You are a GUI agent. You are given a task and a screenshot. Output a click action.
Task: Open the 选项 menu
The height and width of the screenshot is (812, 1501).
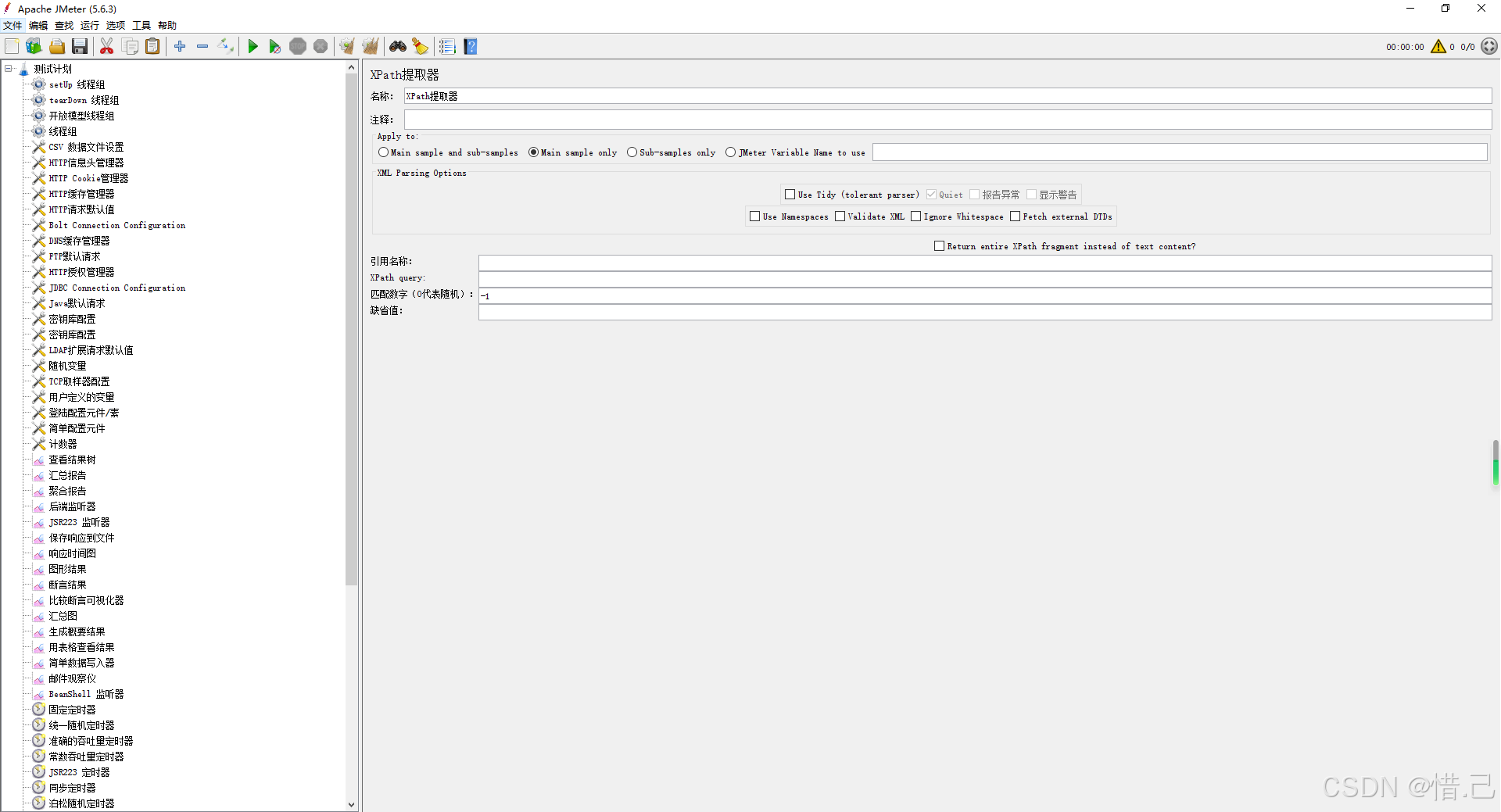pyautogui.click(x=116, y=26)
